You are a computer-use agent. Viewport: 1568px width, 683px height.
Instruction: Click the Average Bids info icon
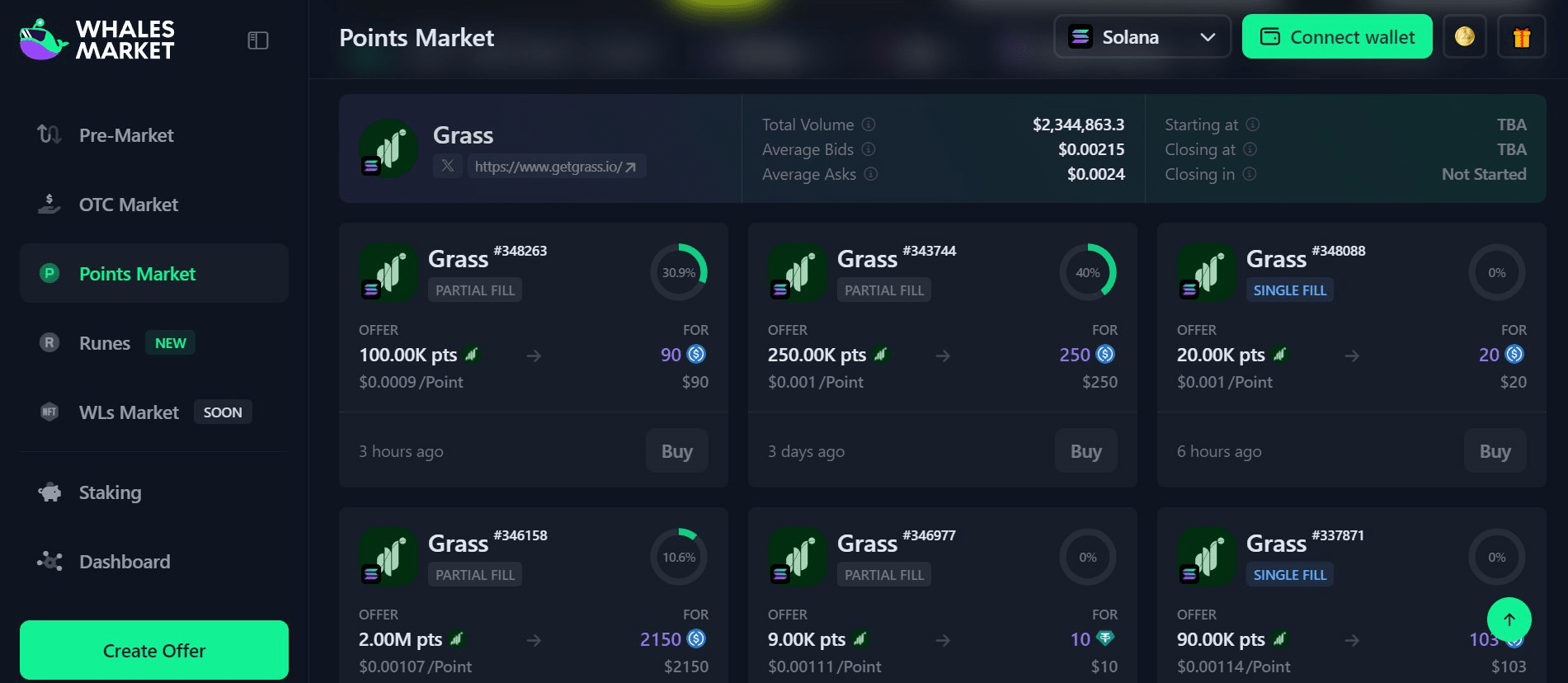(869, 149)
